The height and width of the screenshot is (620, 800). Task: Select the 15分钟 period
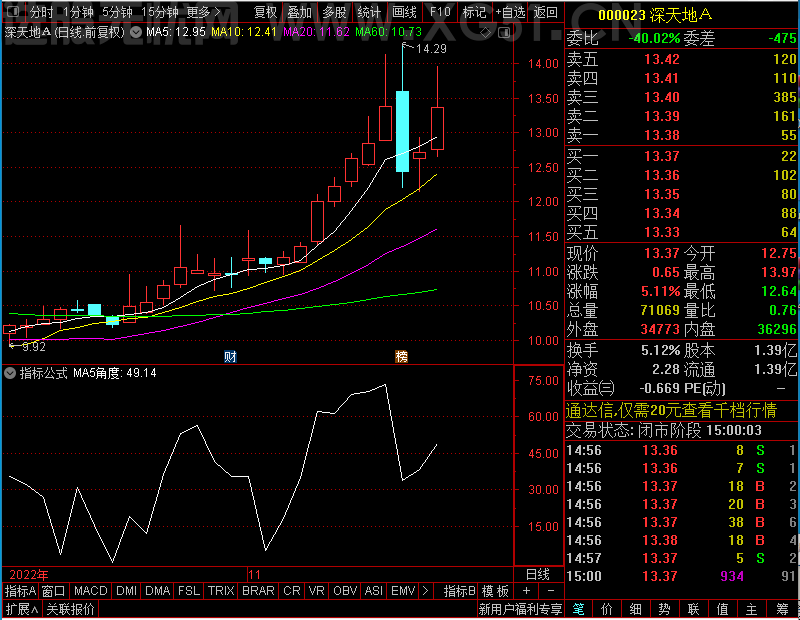159,12
